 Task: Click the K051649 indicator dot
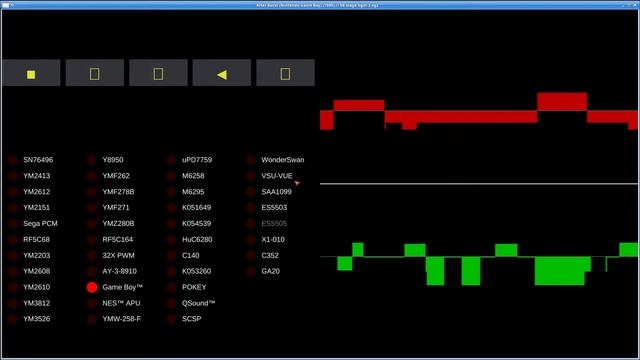(x=171, y=208)
